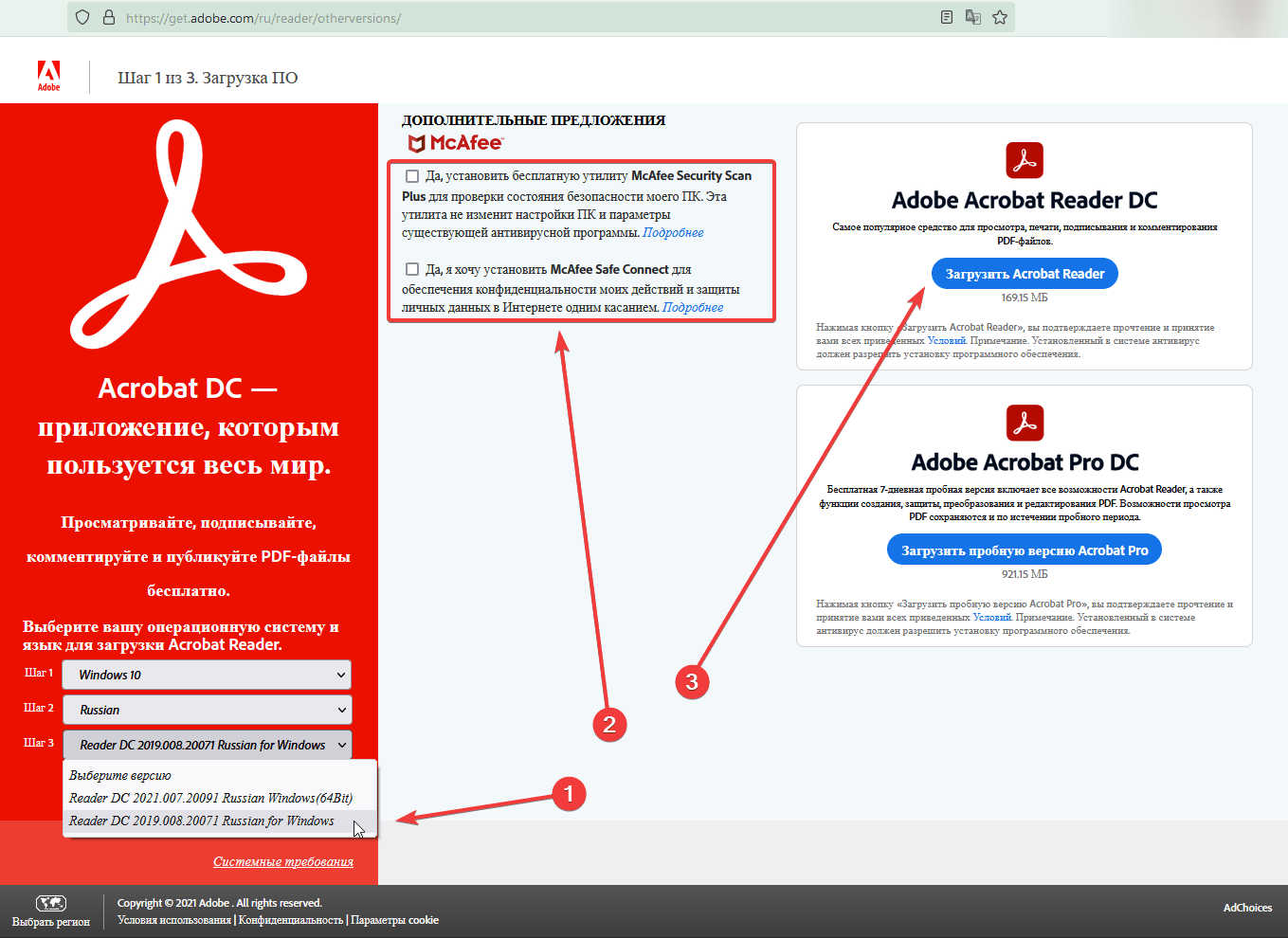Open the Системные требования link
This screenshot has width=1288, height=938.
[282, 861]
